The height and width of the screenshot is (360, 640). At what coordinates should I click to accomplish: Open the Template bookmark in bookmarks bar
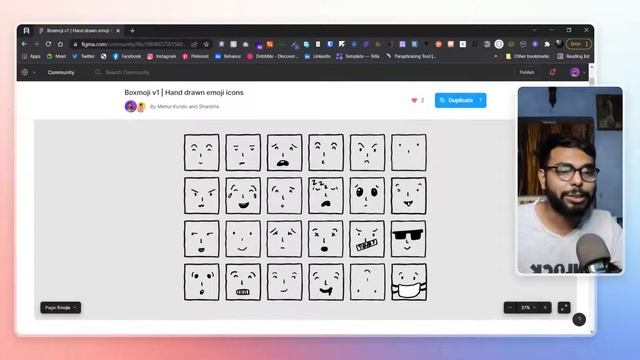pyautogui.click(x=358, y=56)
